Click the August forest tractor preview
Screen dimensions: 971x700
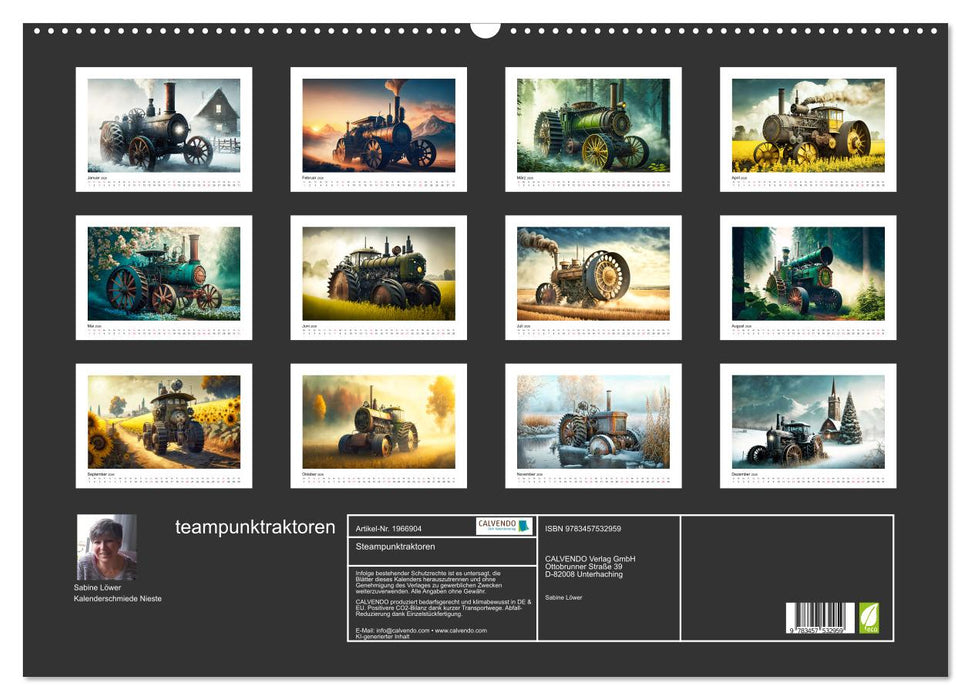click(810, 271)
